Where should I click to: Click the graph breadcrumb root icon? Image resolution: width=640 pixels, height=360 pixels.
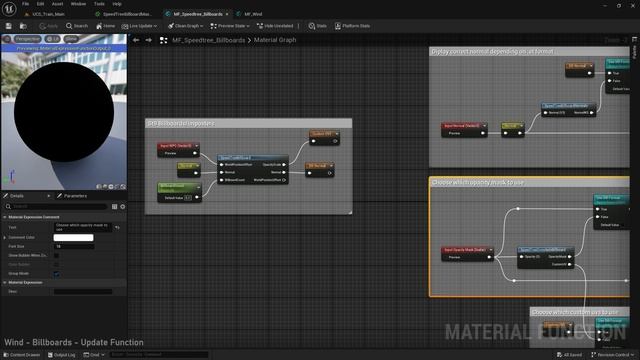point(164,40)
